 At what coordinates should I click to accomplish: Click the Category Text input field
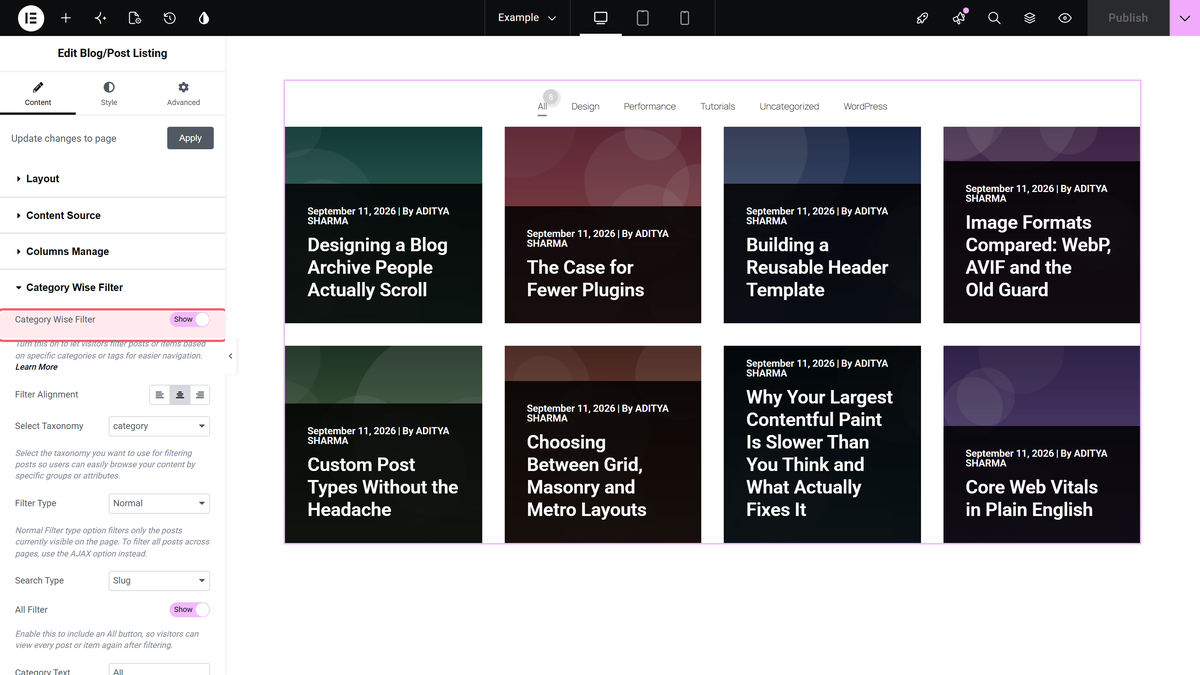click(159, 669)
